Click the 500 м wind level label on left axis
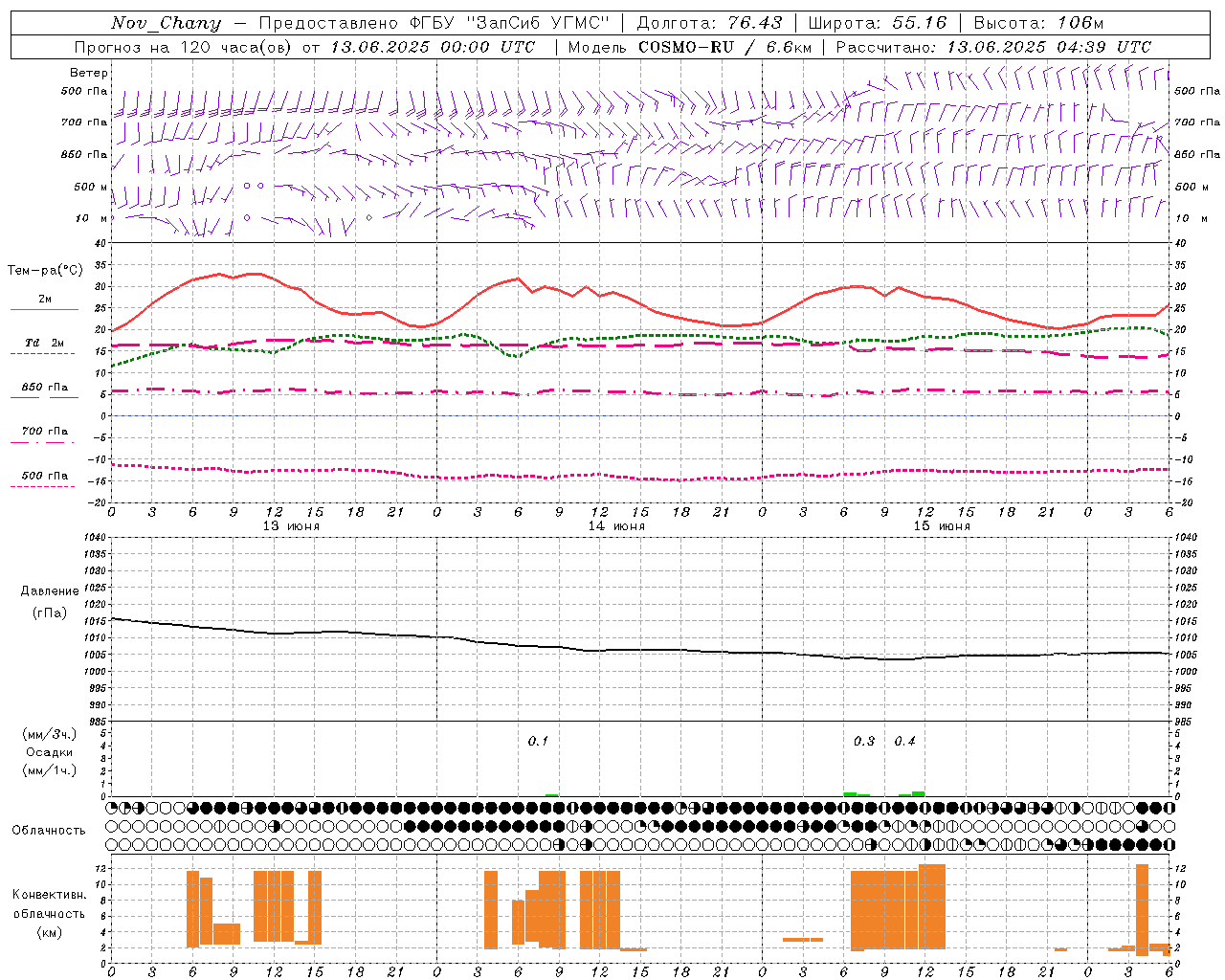The width and height of the screenshot is (1225, 980). (x=91, y=187)
